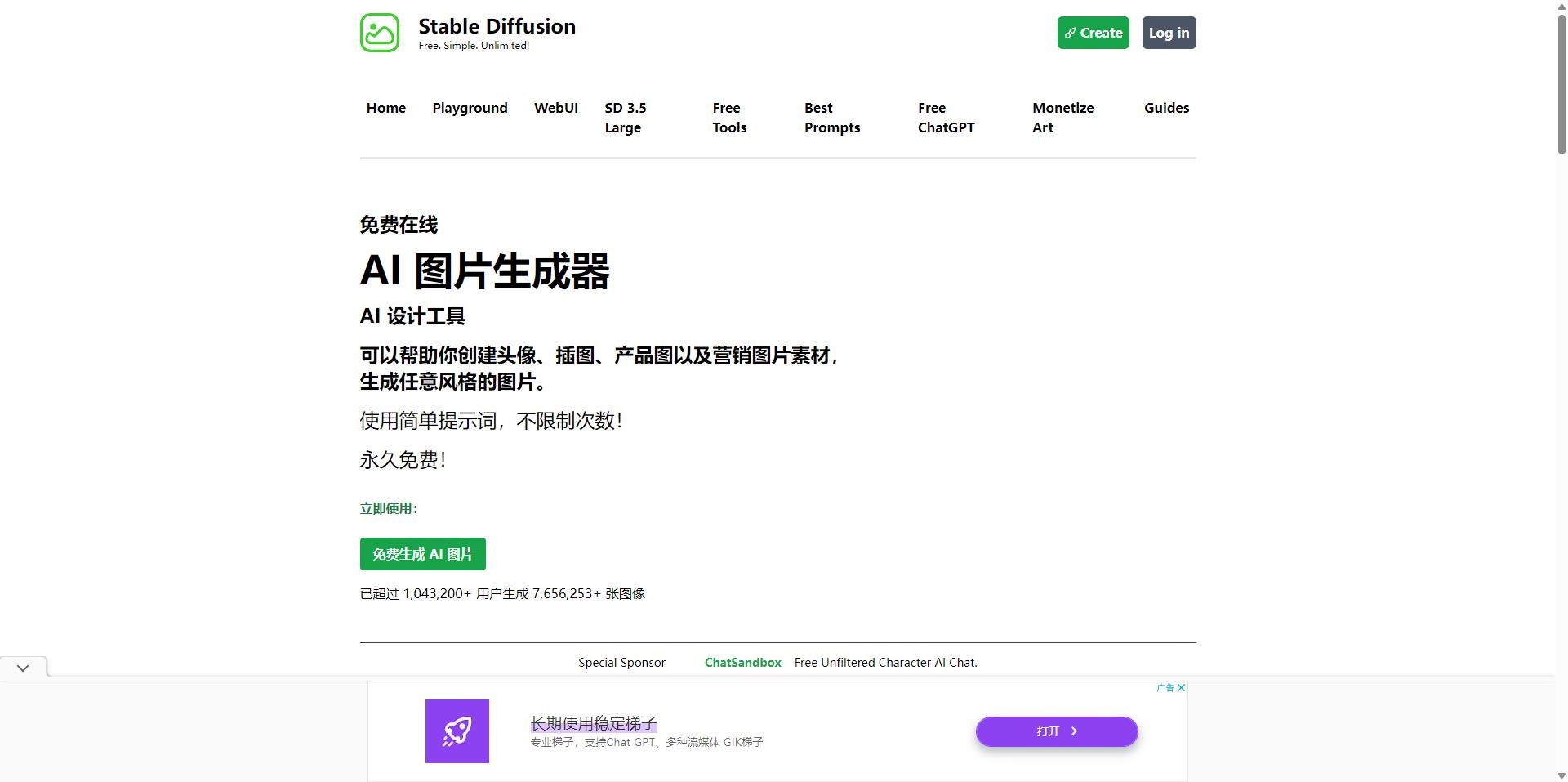Click the ad description 专业梯子 text

647,742
